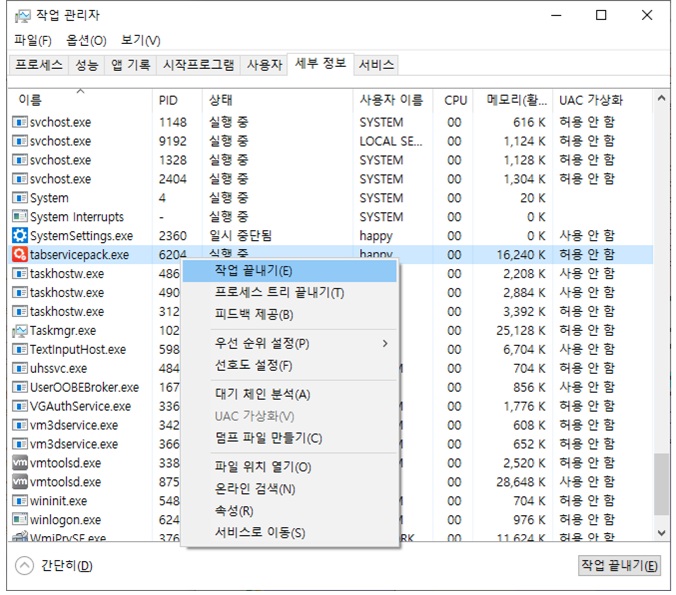This screenshot has height=595, width=676.
Task: Click the SystemSettings.exe gear icon
Action: pos(20,236)
